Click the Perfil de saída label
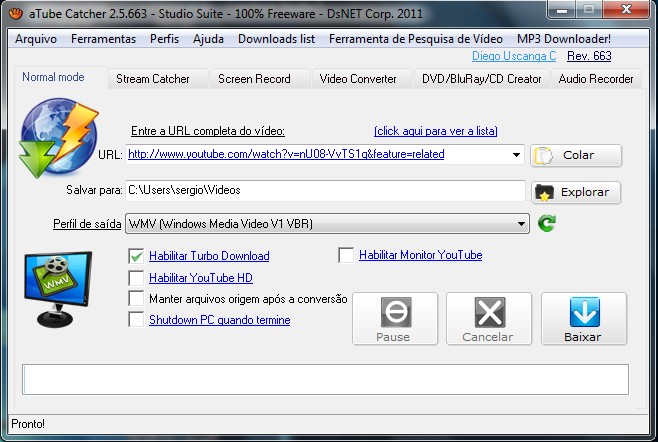This screenshot has width=658, height=442. tap(87, 224)
